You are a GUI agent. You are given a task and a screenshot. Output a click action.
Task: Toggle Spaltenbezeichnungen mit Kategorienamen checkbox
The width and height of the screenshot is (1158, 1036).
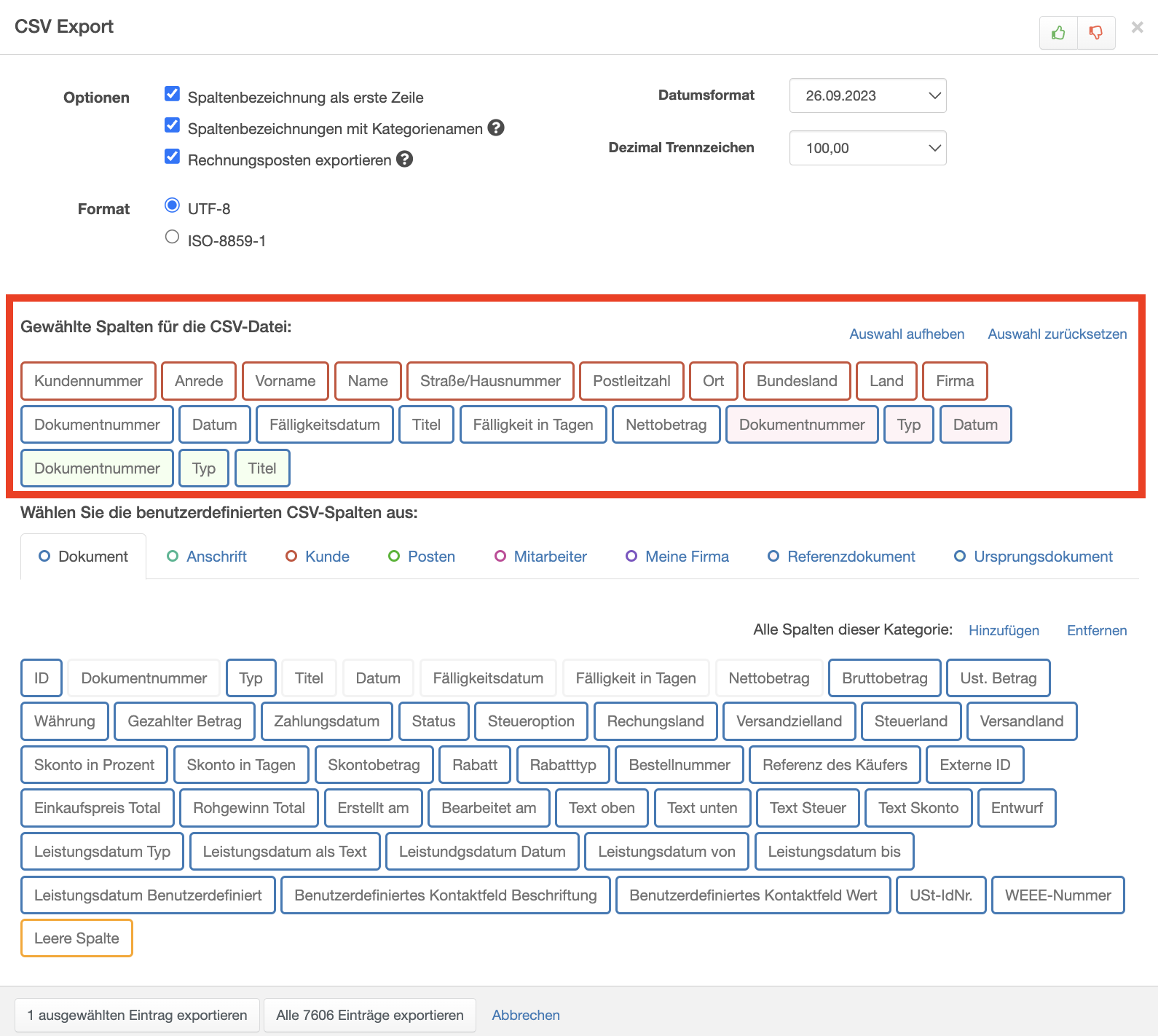[x=173, y=125]
